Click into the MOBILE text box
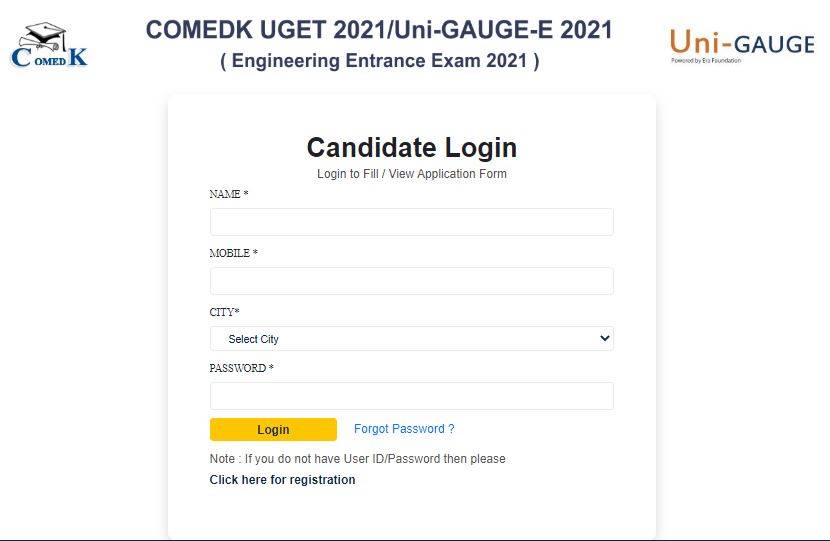The height and width of the screenshot is (541, 830). pos(411,281)
